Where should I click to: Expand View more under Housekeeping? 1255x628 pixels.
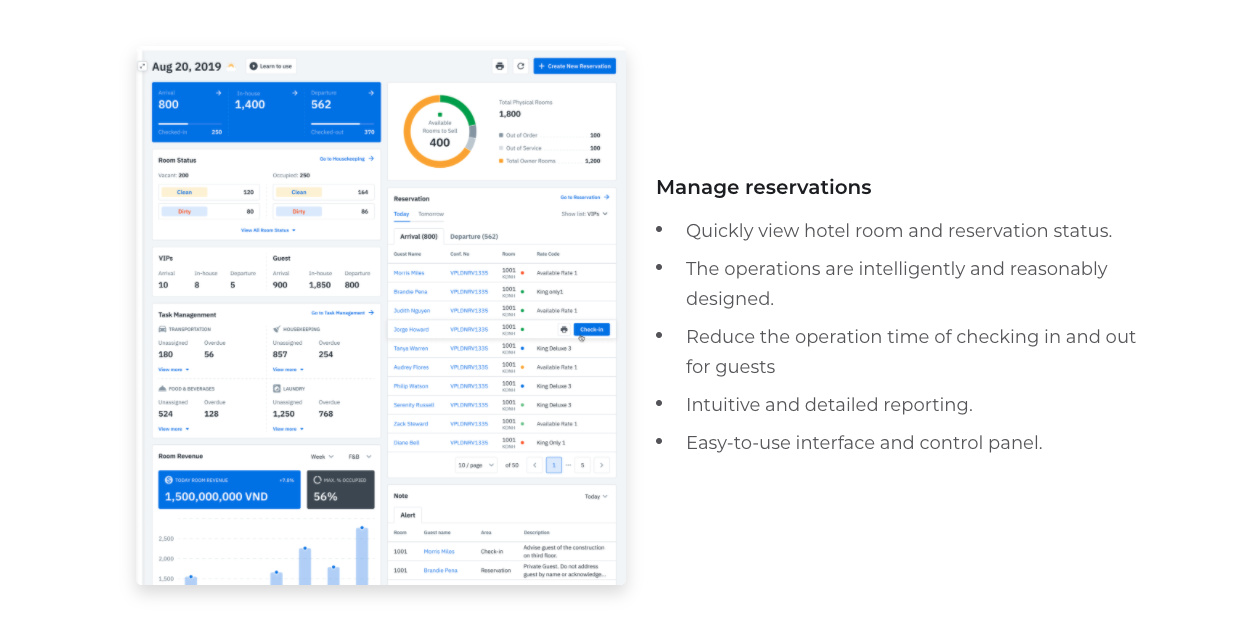click(288, 369)
